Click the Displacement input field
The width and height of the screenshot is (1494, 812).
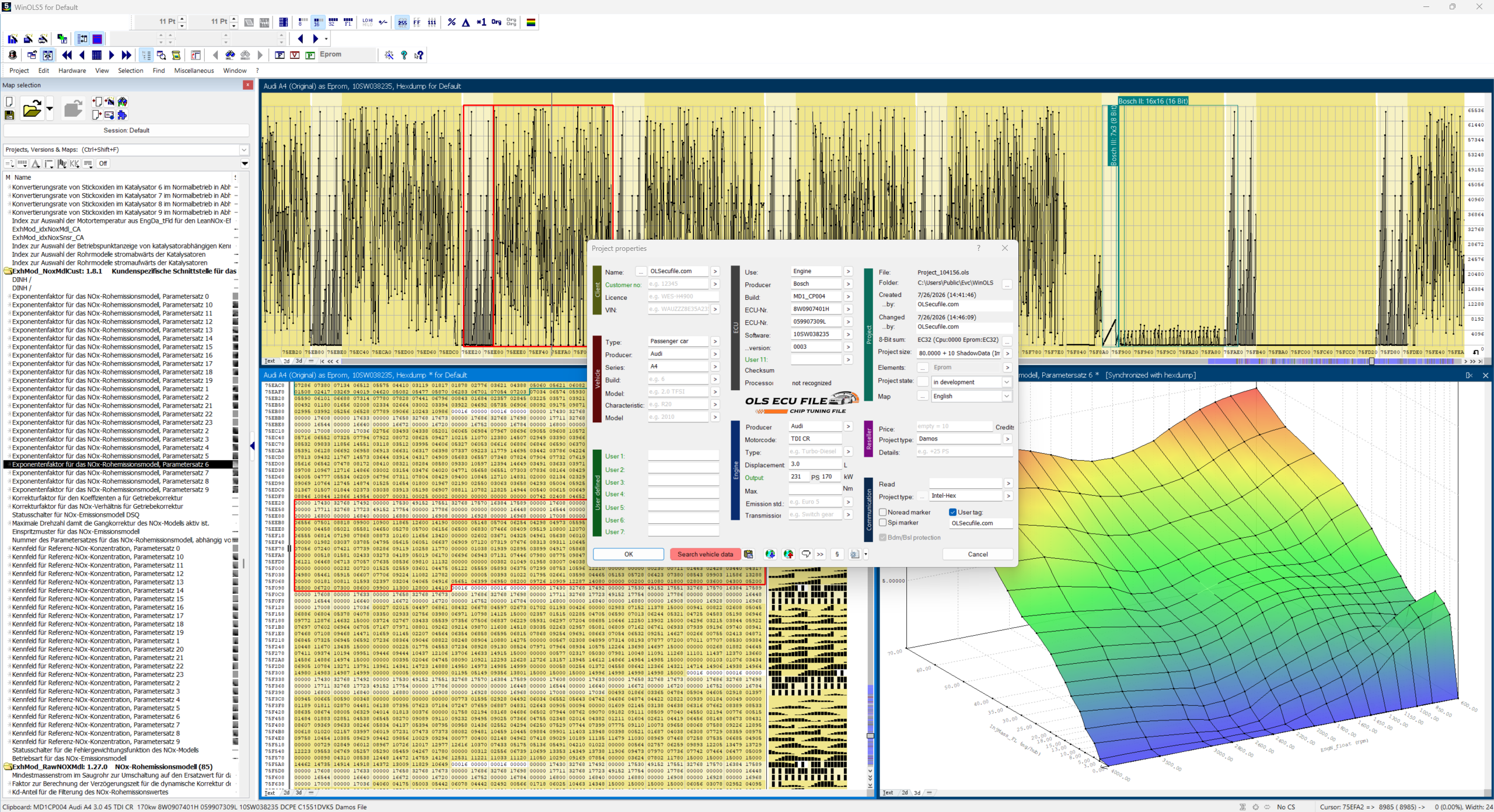[815, 464]
